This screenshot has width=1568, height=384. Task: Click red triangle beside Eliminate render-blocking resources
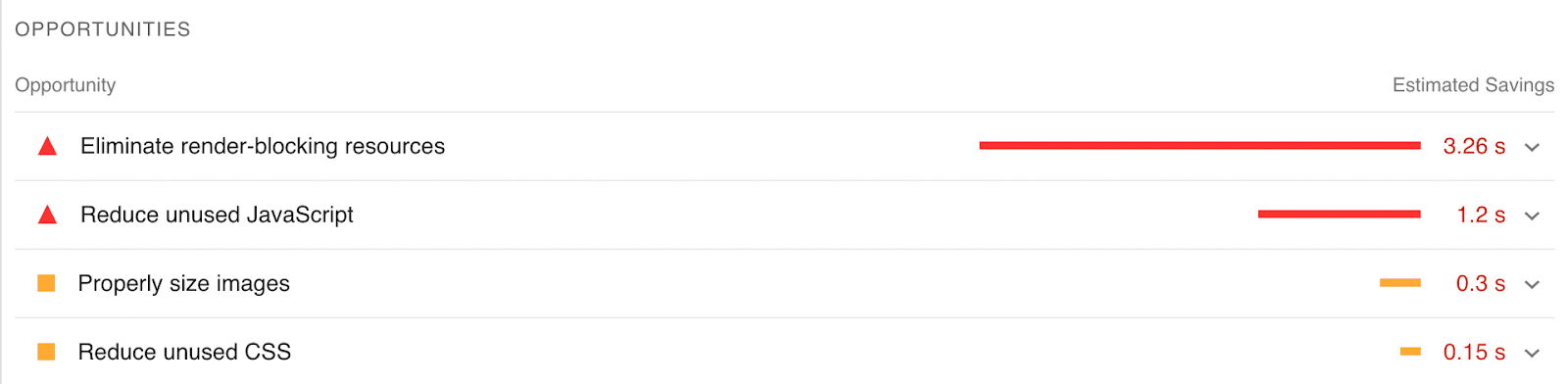click(x=47, y=147)
